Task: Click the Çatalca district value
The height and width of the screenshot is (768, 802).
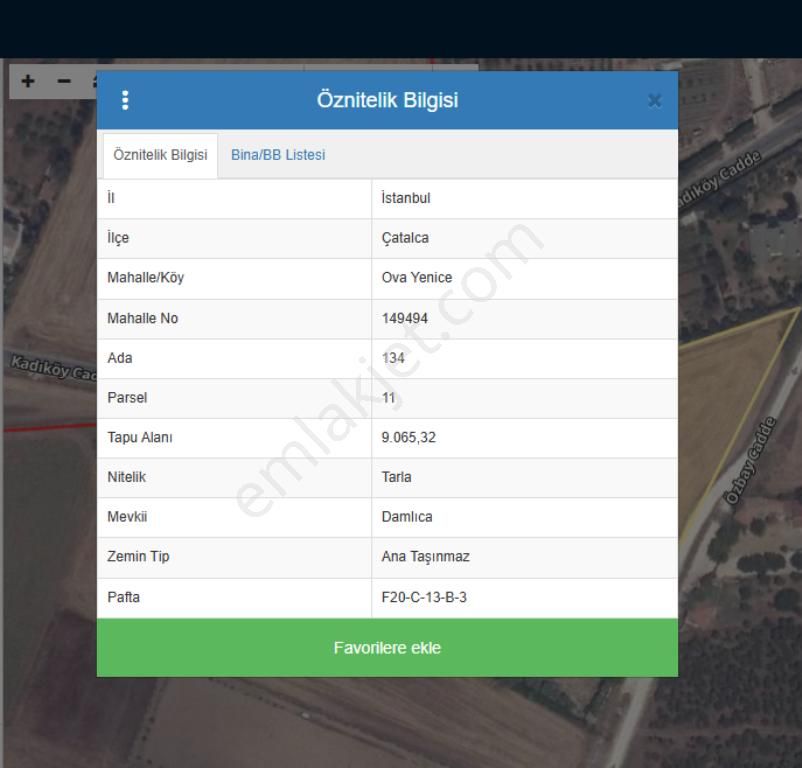Action: (x=405, y=238)
